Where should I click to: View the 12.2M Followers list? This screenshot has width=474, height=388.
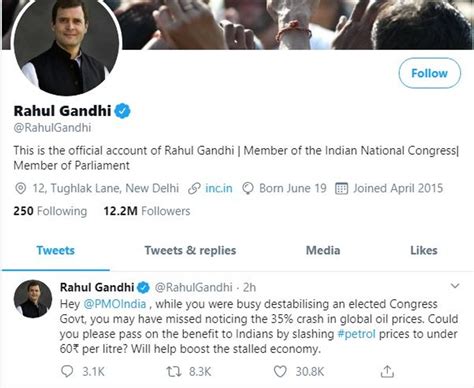[147, 211]
